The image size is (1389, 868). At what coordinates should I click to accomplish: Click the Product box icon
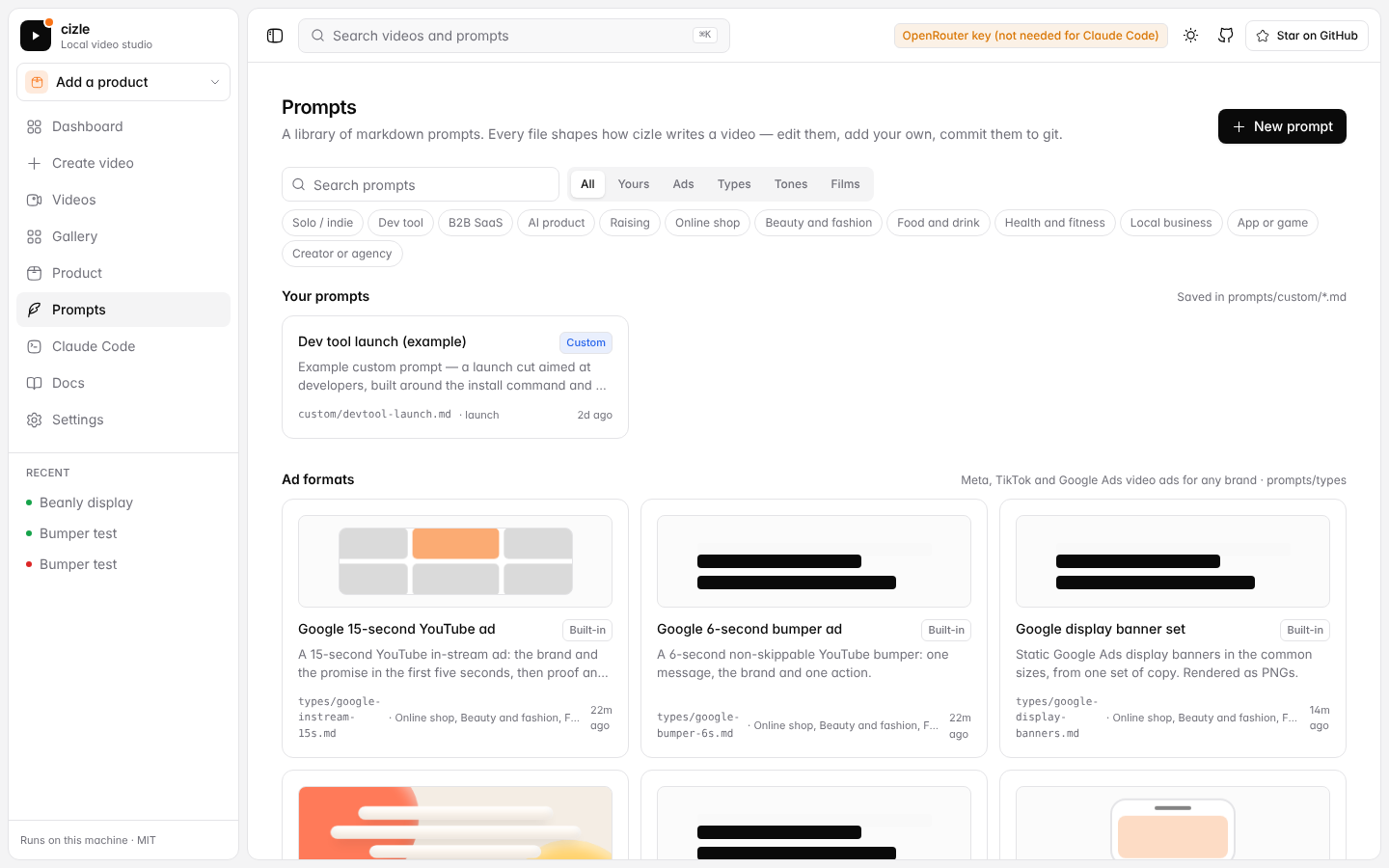point(35,273)
